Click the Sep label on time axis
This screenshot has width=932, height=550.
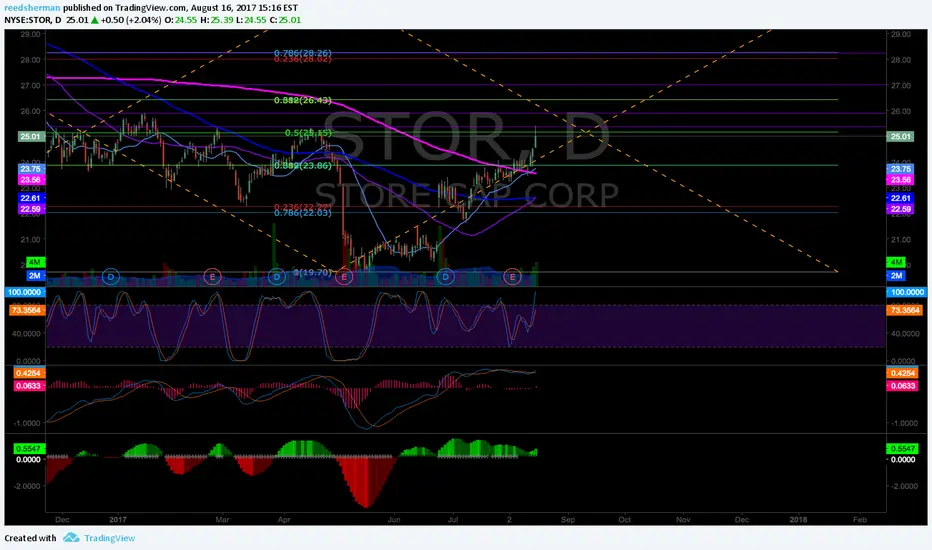point(568,519)
